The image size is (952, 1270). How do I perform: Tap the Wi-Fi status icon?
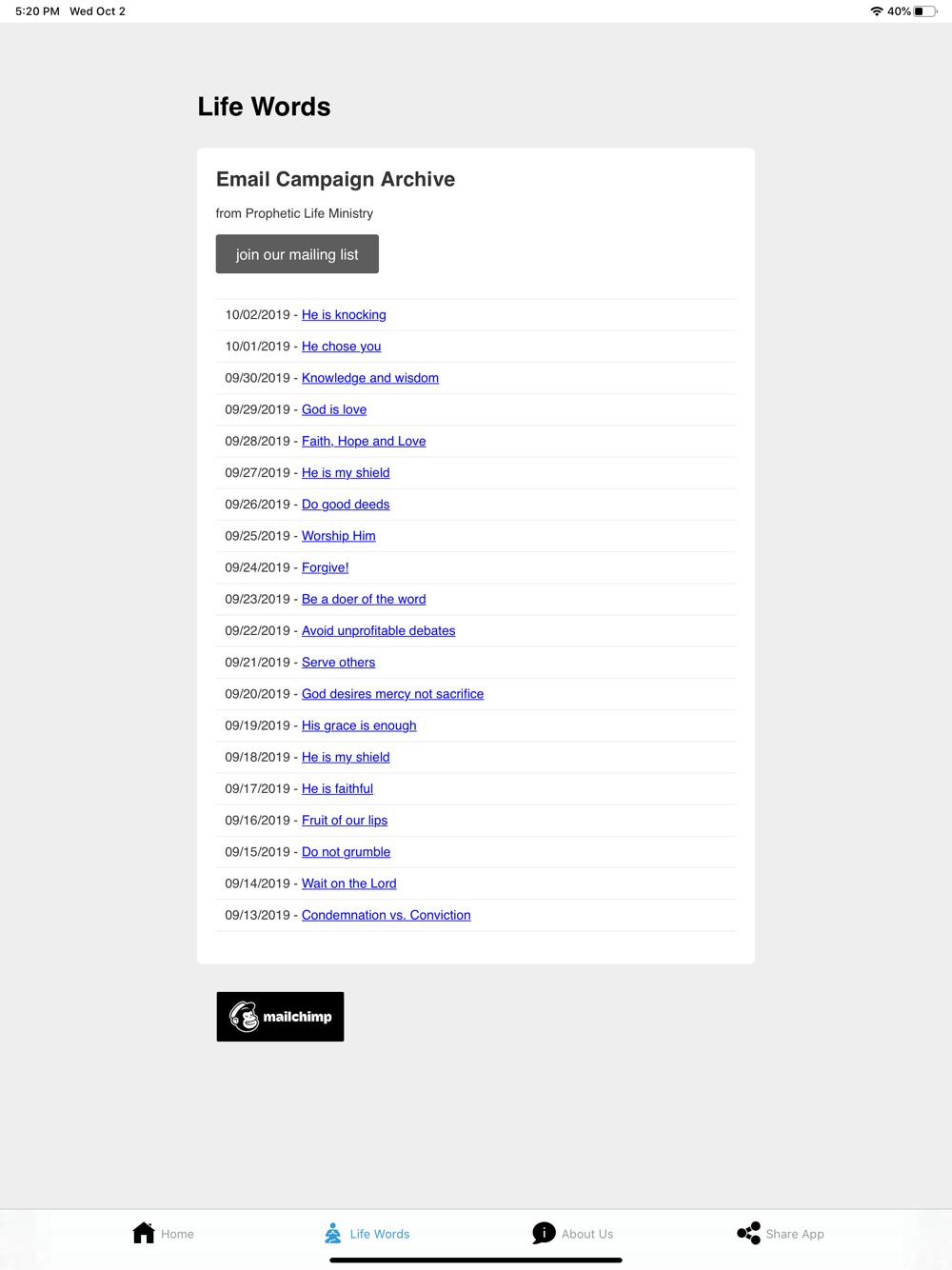click(877, 11)
